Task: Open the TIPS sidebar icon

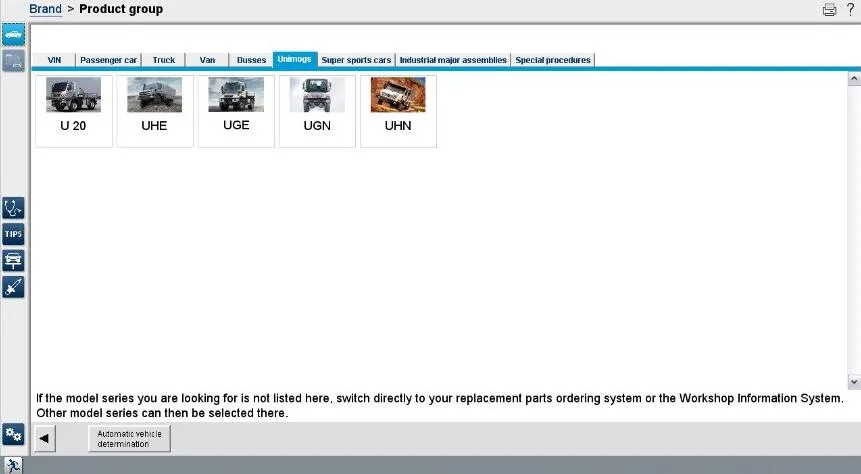Action: [x=13, y=235]
